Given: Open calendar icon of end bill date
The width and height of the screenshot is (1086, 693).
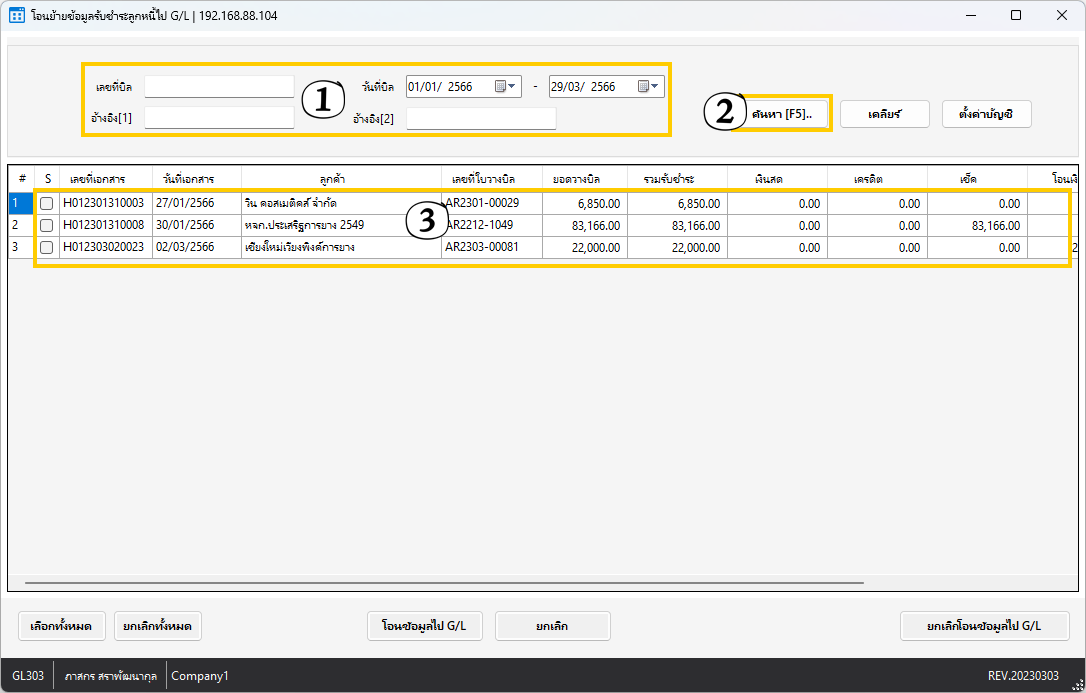Looking at the screenshot, I should 643,87.
